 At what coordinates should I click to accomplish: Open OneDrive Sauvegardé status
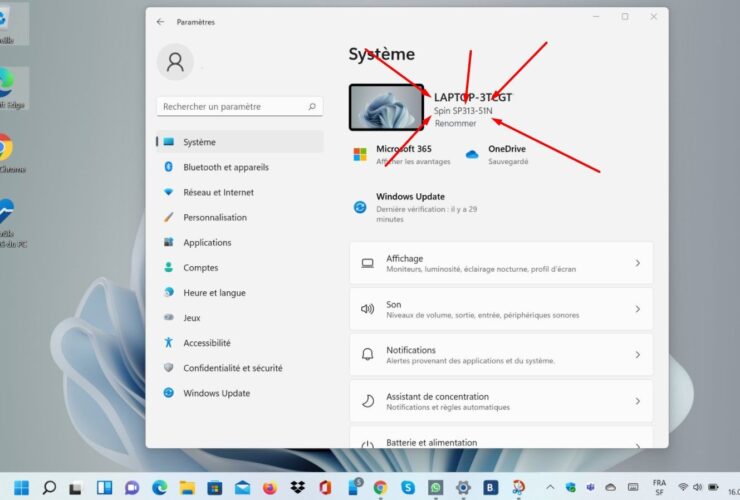(508, 161)
